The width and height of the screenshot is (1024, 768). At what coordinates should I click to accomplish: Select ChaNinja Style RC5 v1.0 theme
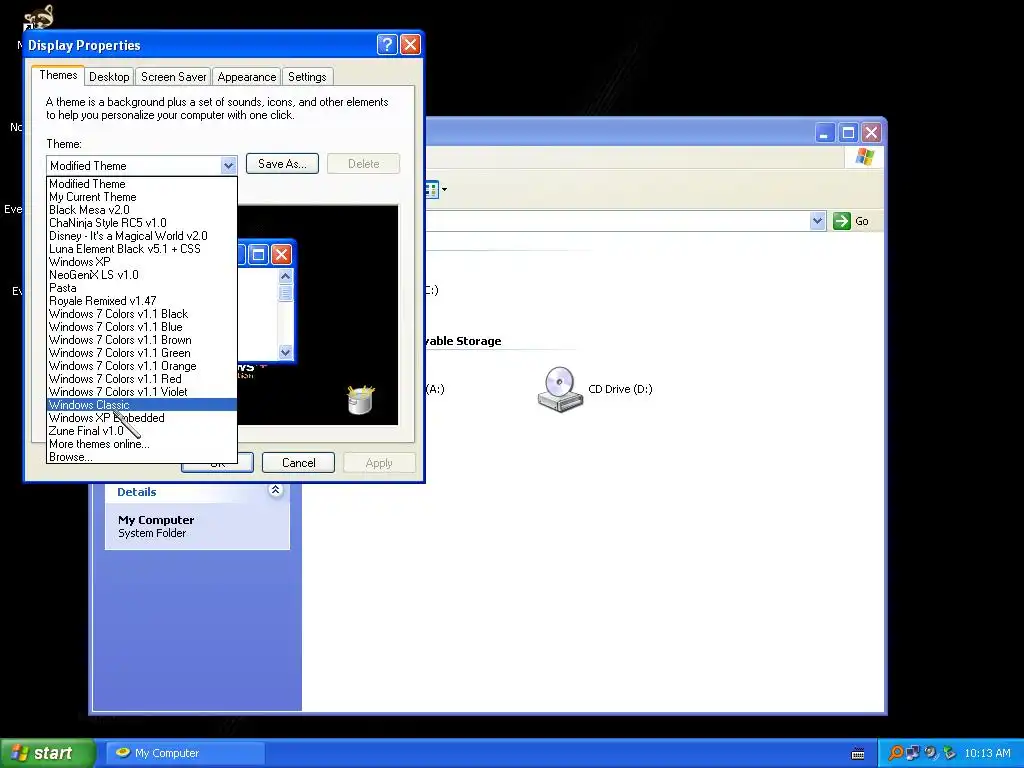click(142, 223)
